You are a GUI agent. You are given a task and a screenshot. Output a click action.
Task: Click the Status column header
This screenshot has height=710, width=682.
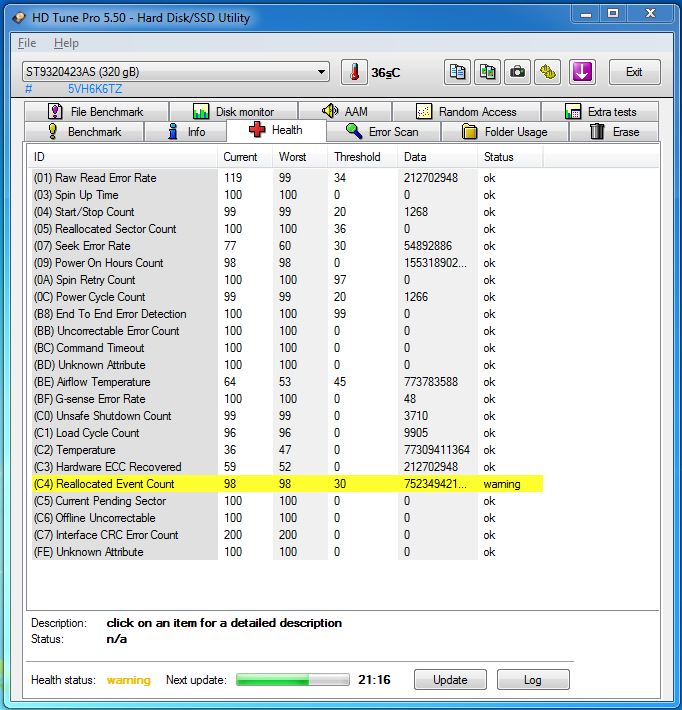(510, 157)
